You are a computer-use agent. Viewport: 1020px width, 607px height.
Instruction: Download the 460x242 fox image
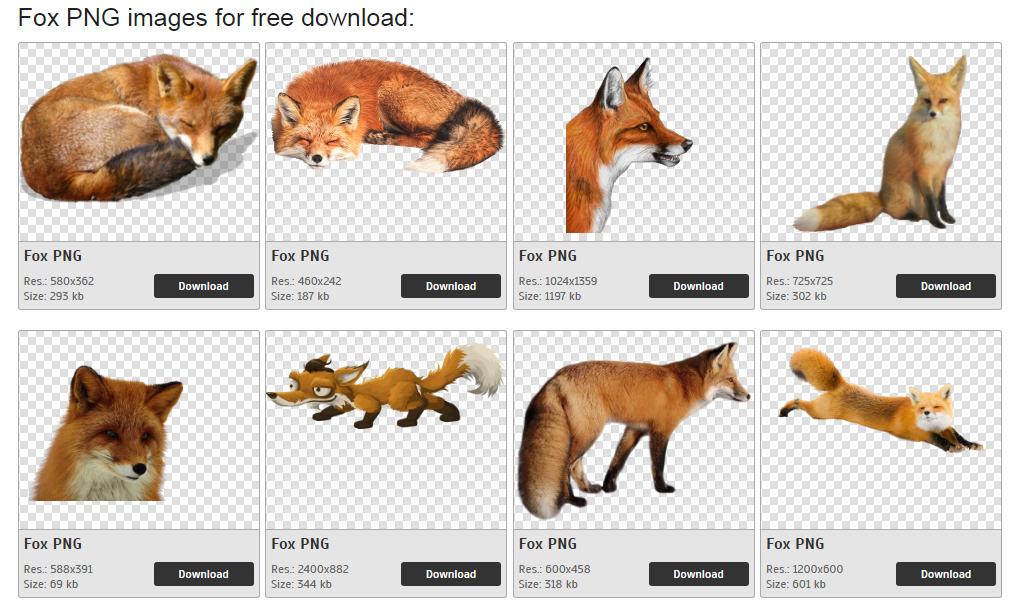pos(451,286)
